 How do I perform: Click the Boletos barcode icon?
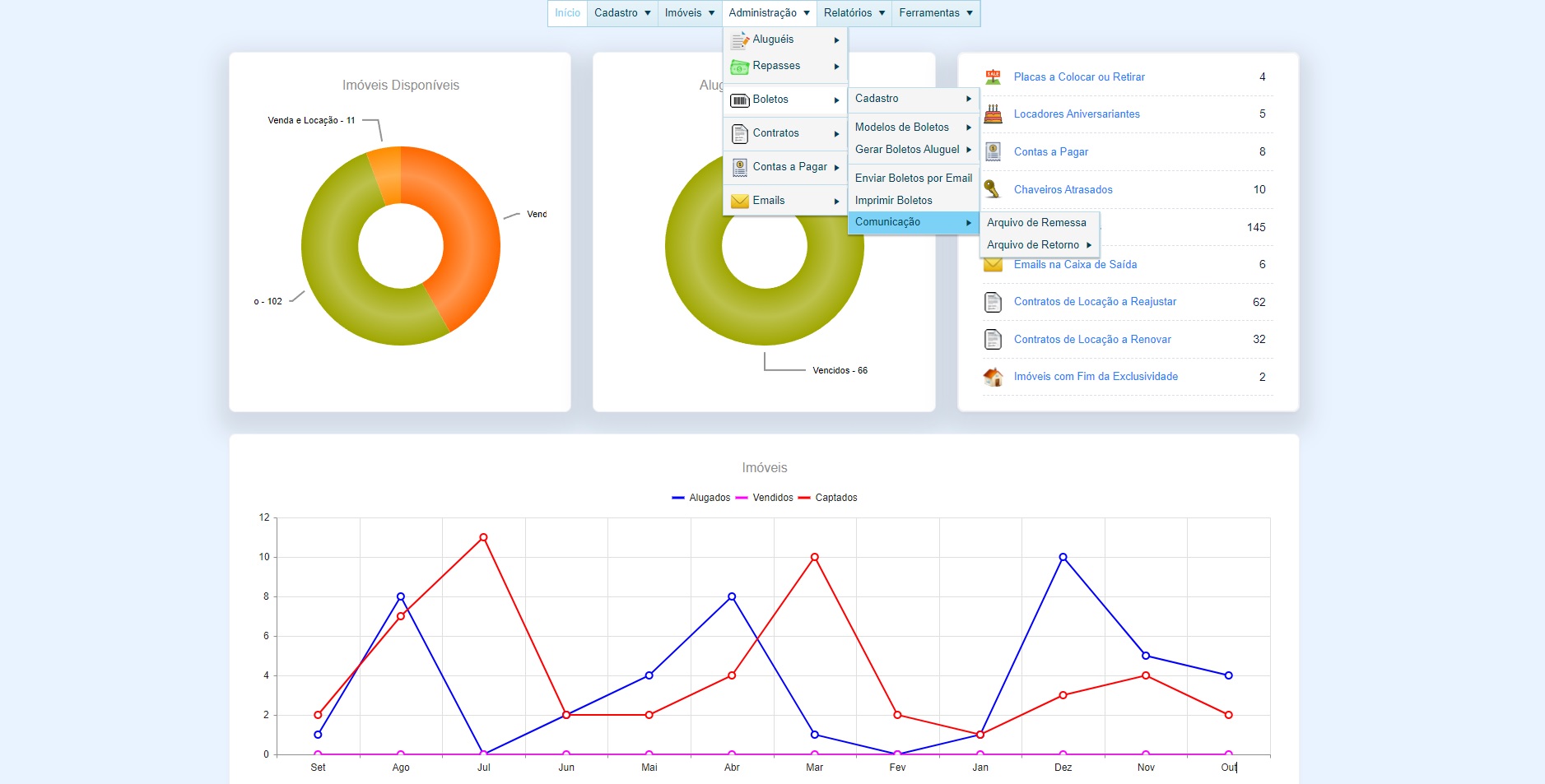coord(740,100)
